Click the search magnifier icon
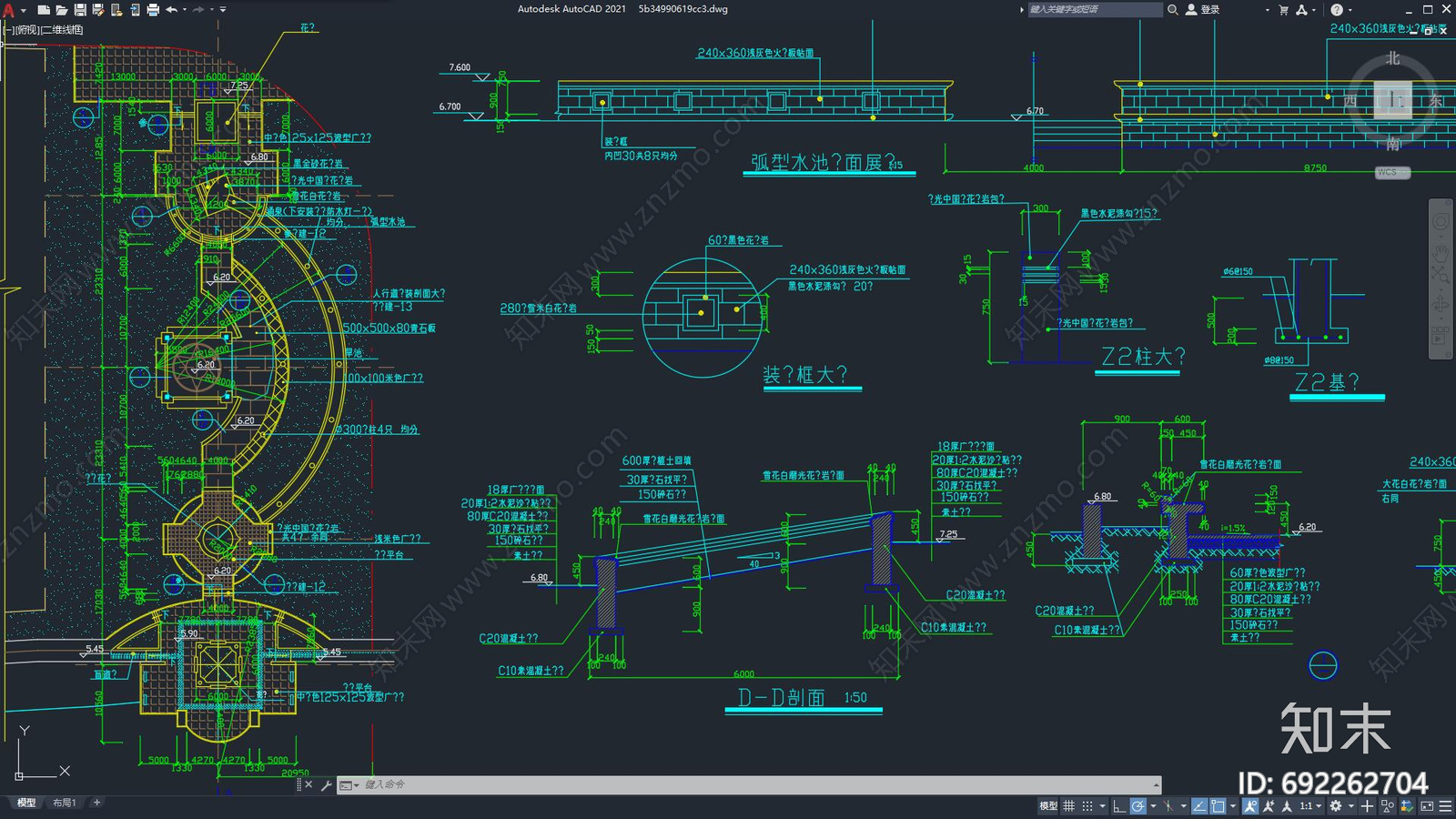This screenshot has width=1456, height=819. tap(1173, 9)
